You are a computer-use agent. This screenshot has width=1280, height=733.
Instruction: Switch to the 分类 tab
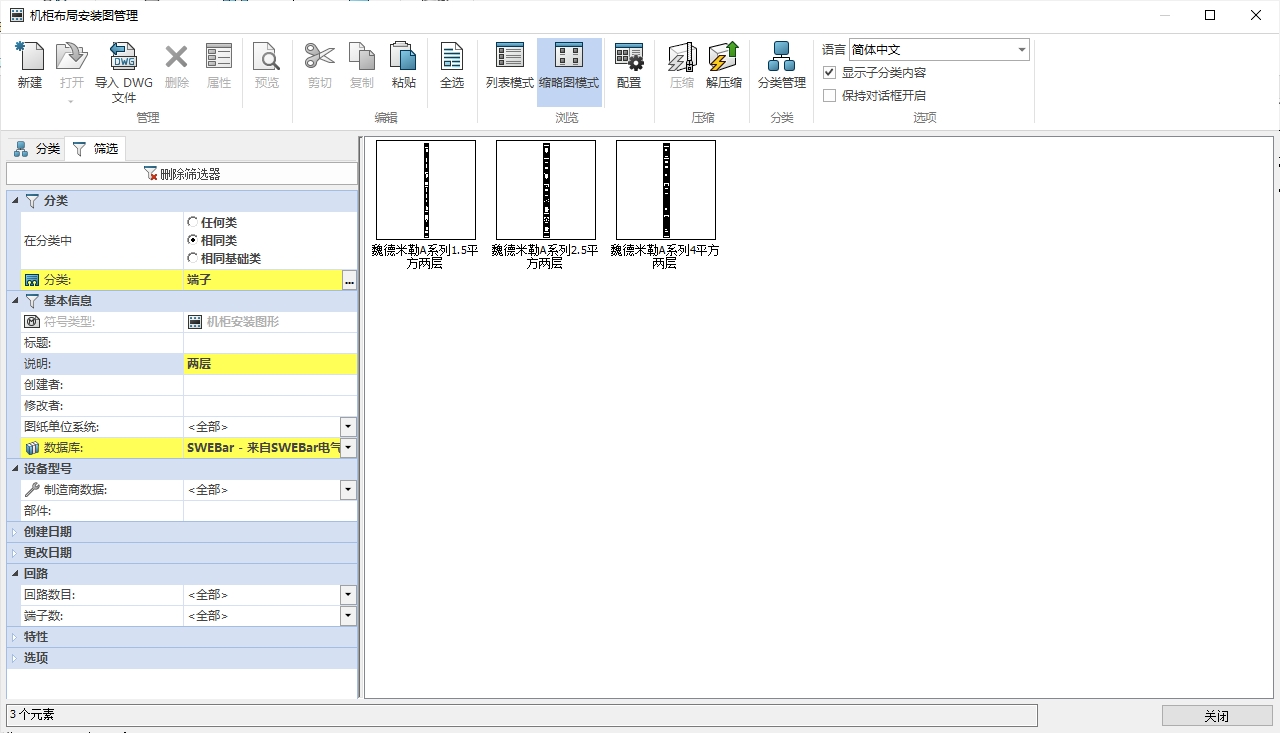[x=37, y=149]
